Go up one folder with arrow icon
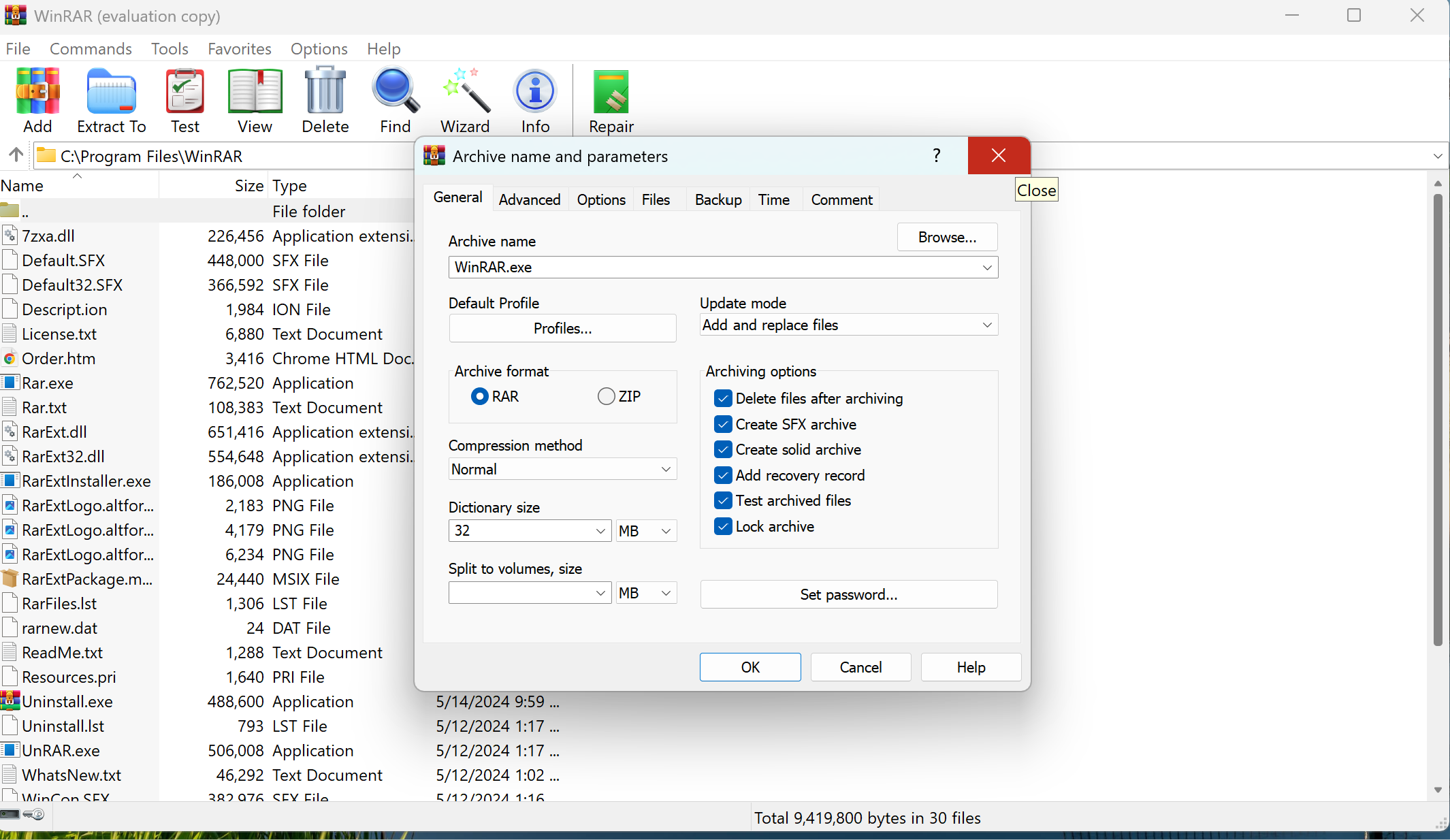The width and height of the screenshot is (1450, 840). (x=16, y=155)
